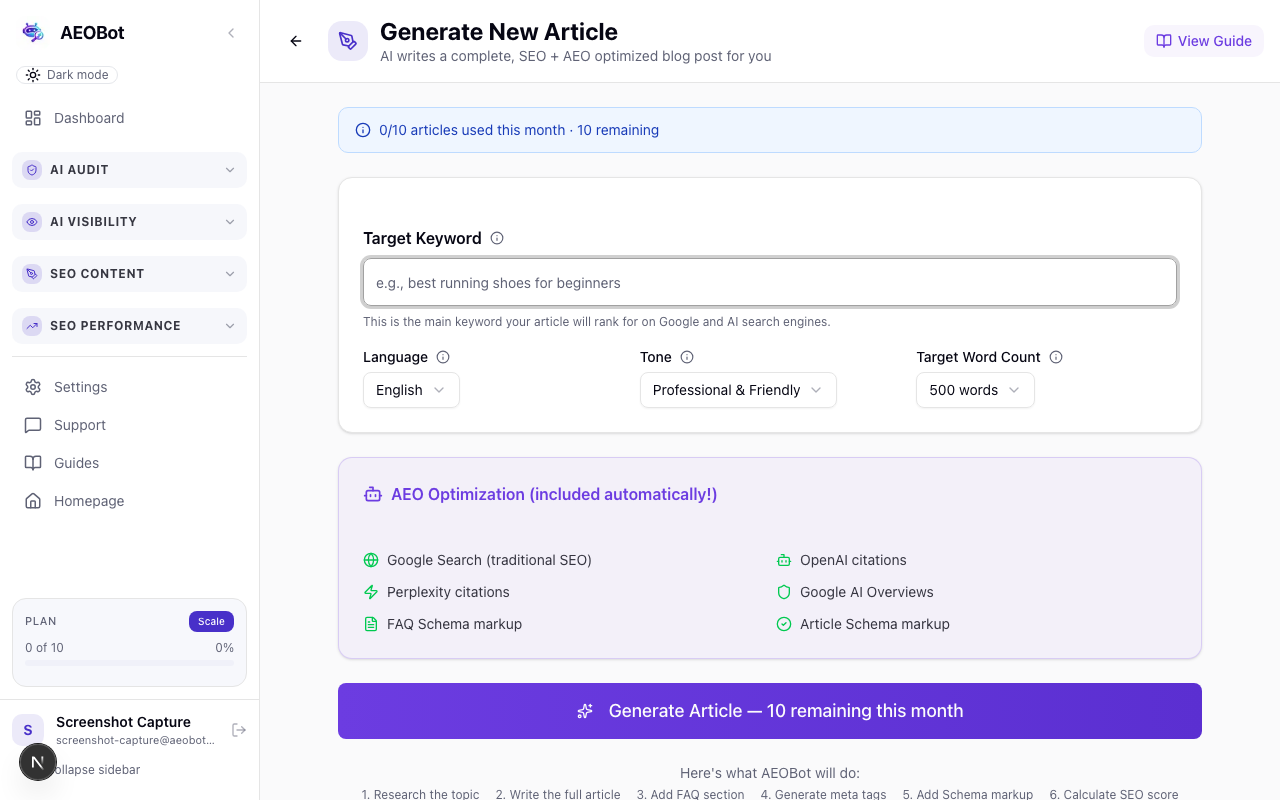Click the info icon in usage banner
The width and height of the screenshot is (1280, 800).
point(363,130)
